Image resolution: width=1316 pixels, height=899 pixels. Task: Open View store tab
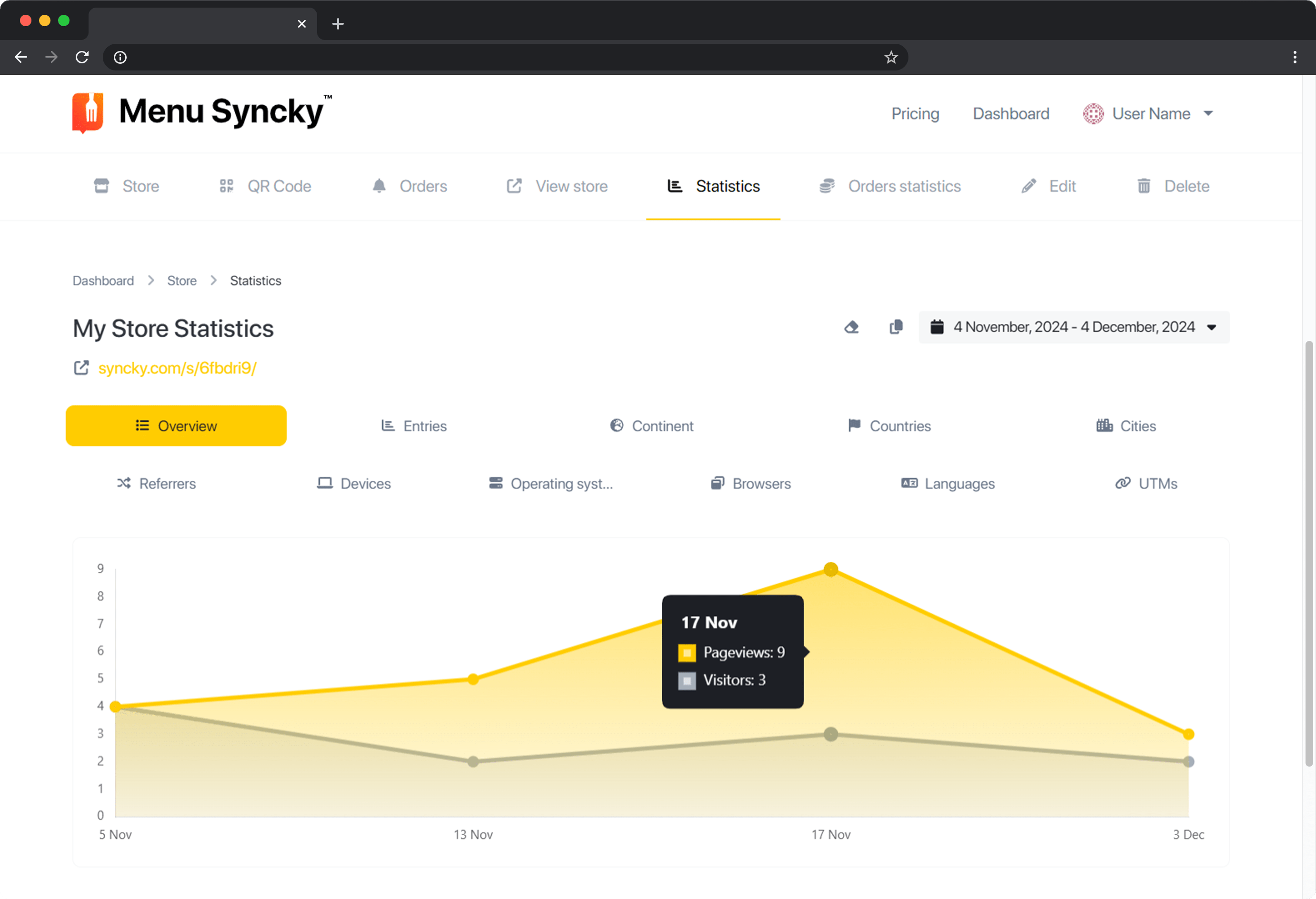coord(557,186)
